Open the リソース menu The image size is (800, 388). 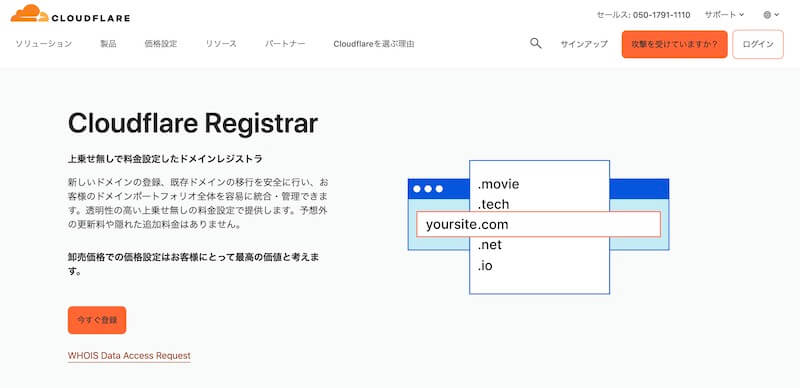coord(221,44)
